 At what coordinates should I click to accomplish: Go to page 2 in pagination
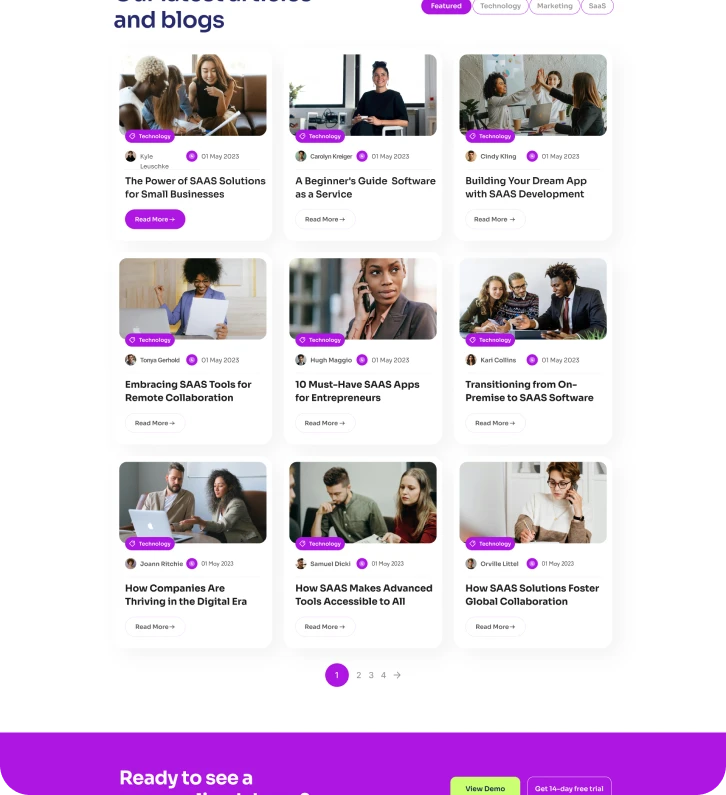[358, 675]
